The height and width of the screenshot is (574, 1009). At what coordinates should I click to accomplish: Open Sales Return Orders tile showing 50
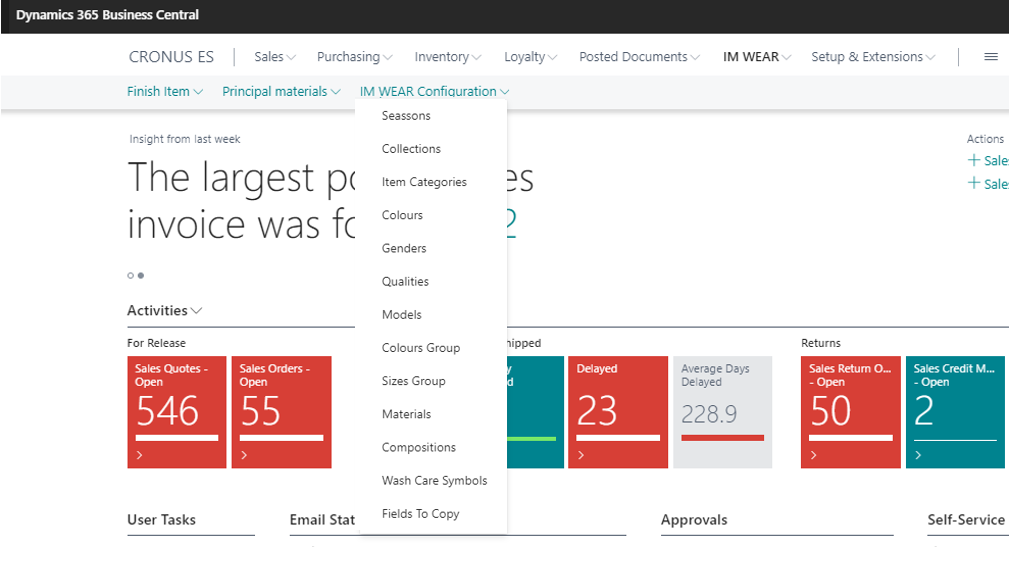point(851,412)
